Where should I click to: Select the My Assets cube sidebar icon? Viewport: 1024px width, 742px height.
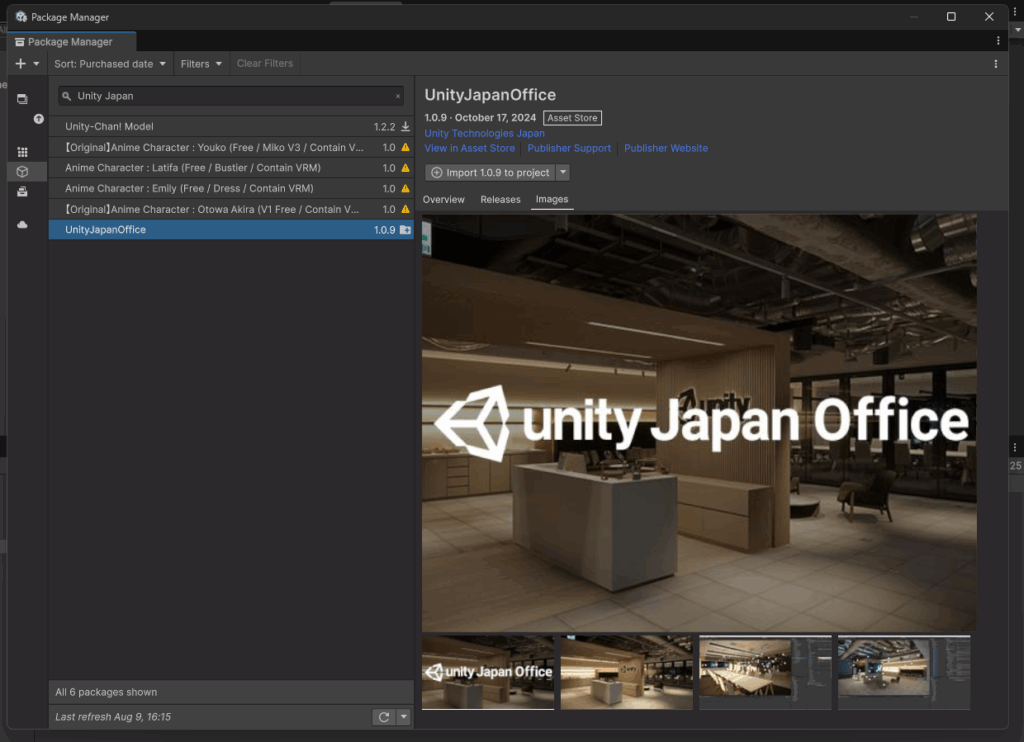click(22, 171)
